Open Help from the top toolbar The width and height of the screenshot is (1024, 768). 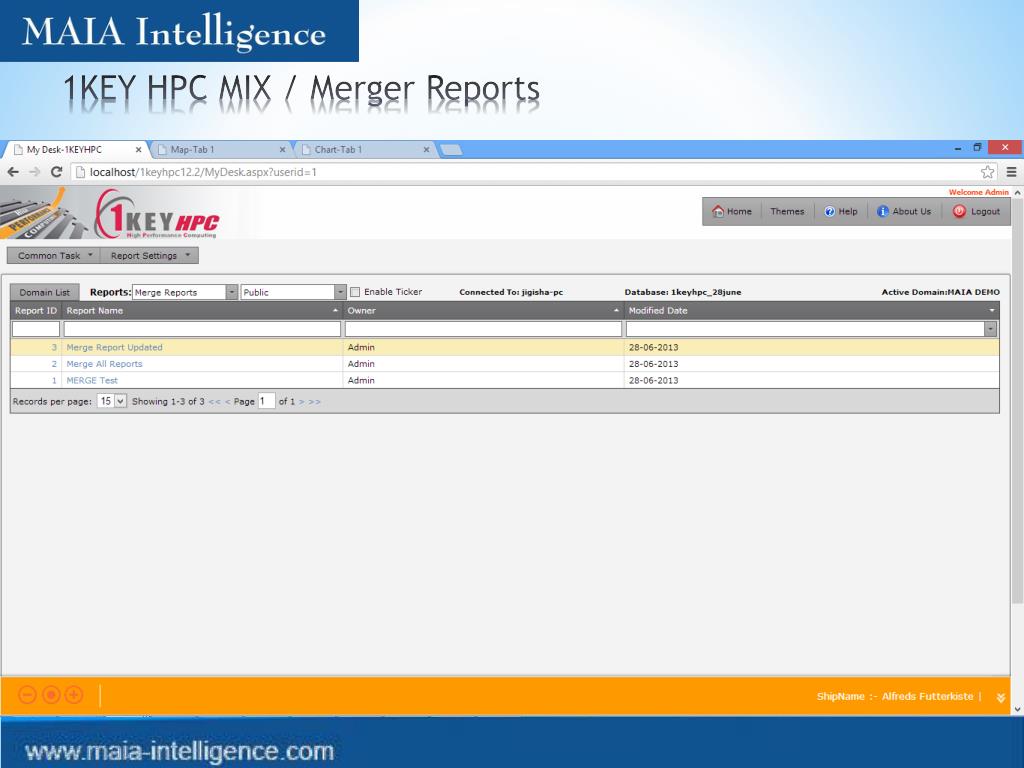[x=840, y=211]
